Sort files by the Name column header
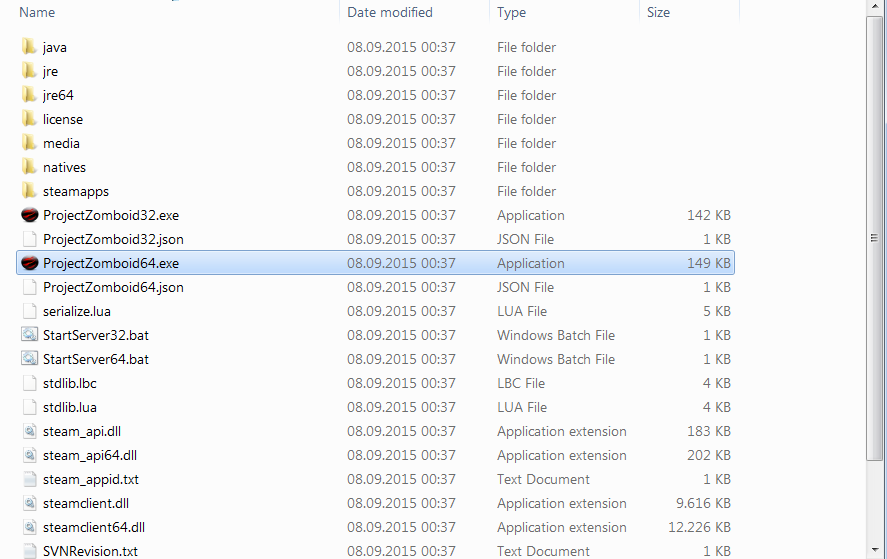The width and height of the screenshot is (887, 559). click(x=37, y=12)
